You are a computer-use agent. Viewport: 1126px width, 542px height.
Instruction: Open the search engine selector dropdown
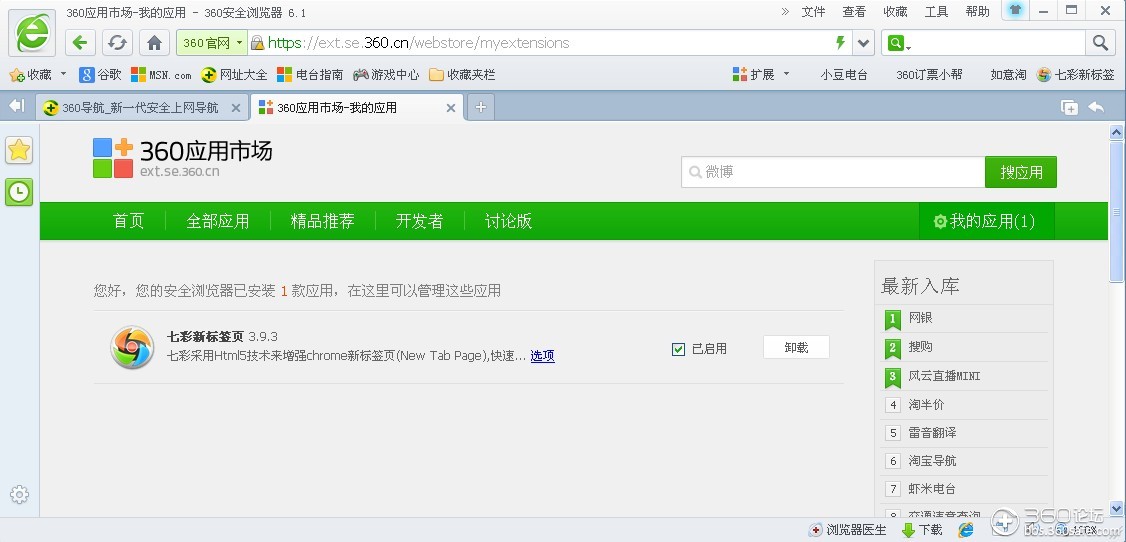tap(899, 43)
